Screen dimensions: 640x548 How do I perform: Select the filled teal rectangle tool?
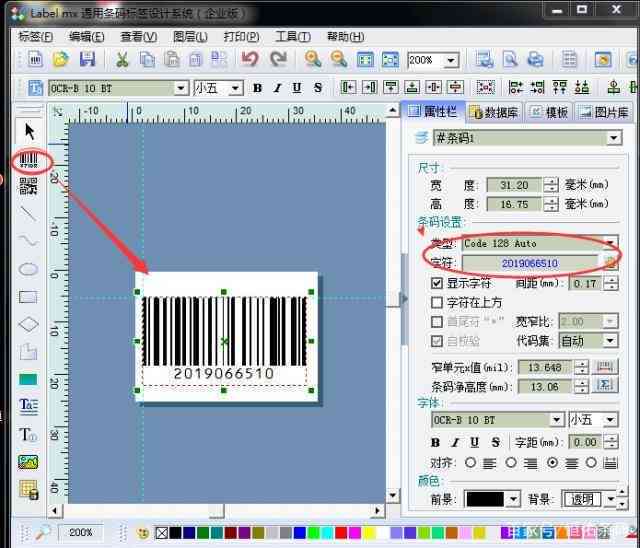click(x=28, y=379)
